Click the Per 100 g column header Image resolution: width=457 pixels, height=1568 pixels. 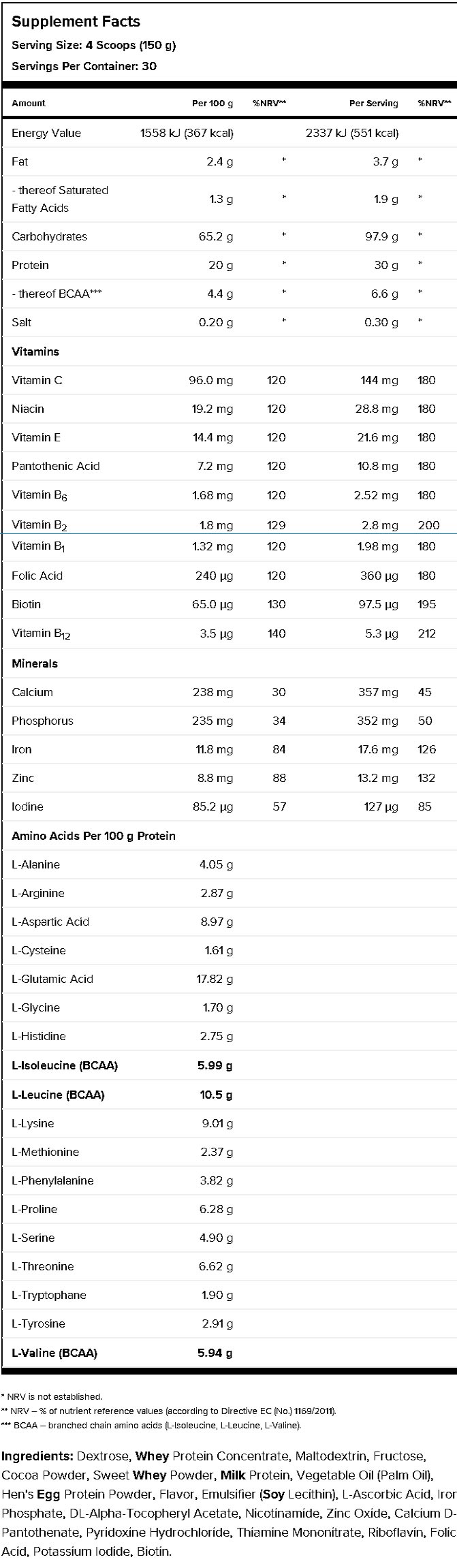(x=212, y=104)
